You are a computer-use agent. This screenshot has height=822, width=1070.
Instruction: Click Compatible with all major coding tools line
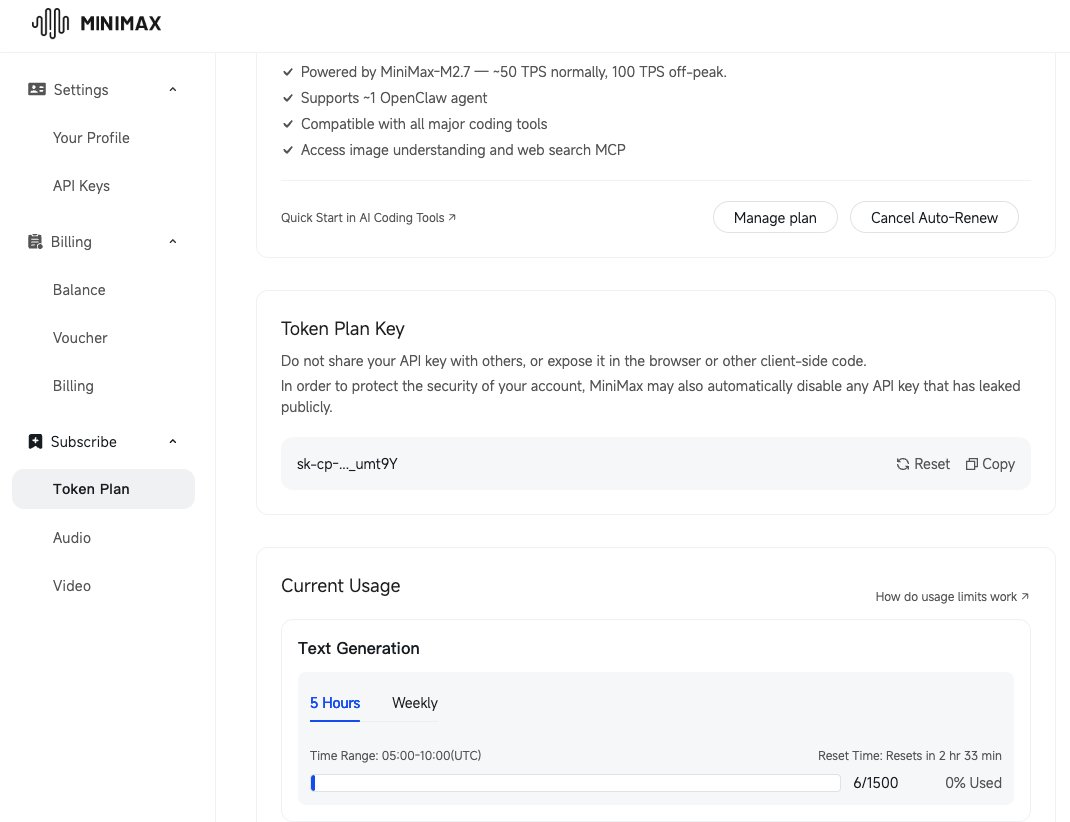pos(424,124)
